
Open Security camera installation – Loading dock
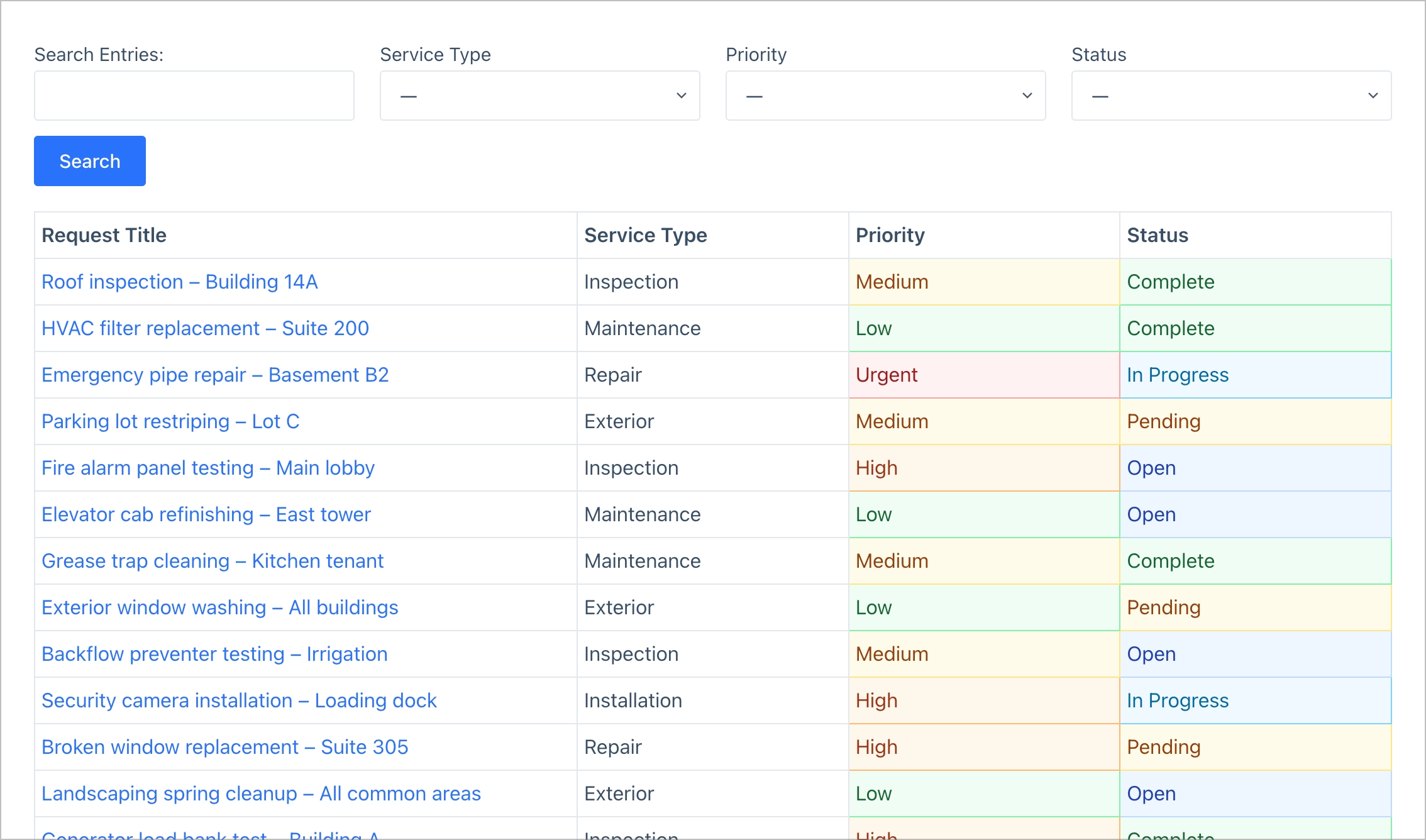click(x=239, y=700)
